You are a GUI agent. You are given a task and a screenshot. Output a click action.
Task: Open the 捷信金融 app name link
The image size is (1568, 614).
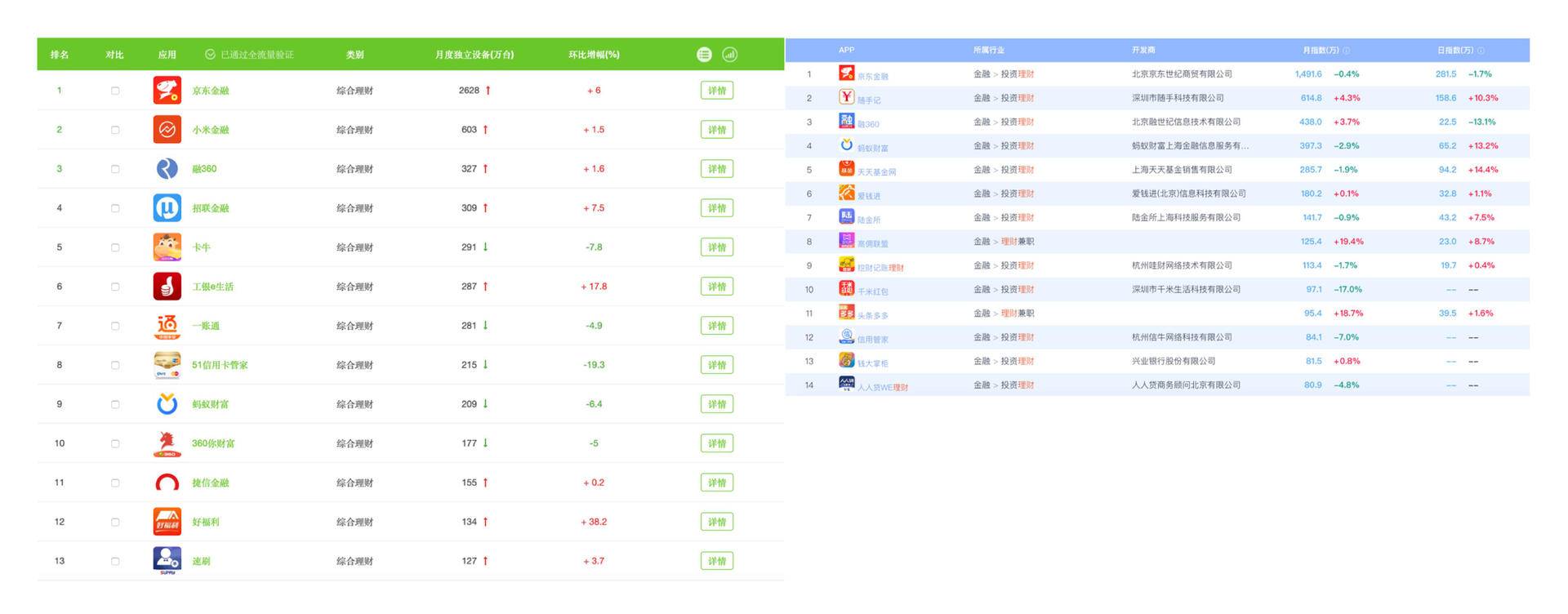[x=211, y=483]
